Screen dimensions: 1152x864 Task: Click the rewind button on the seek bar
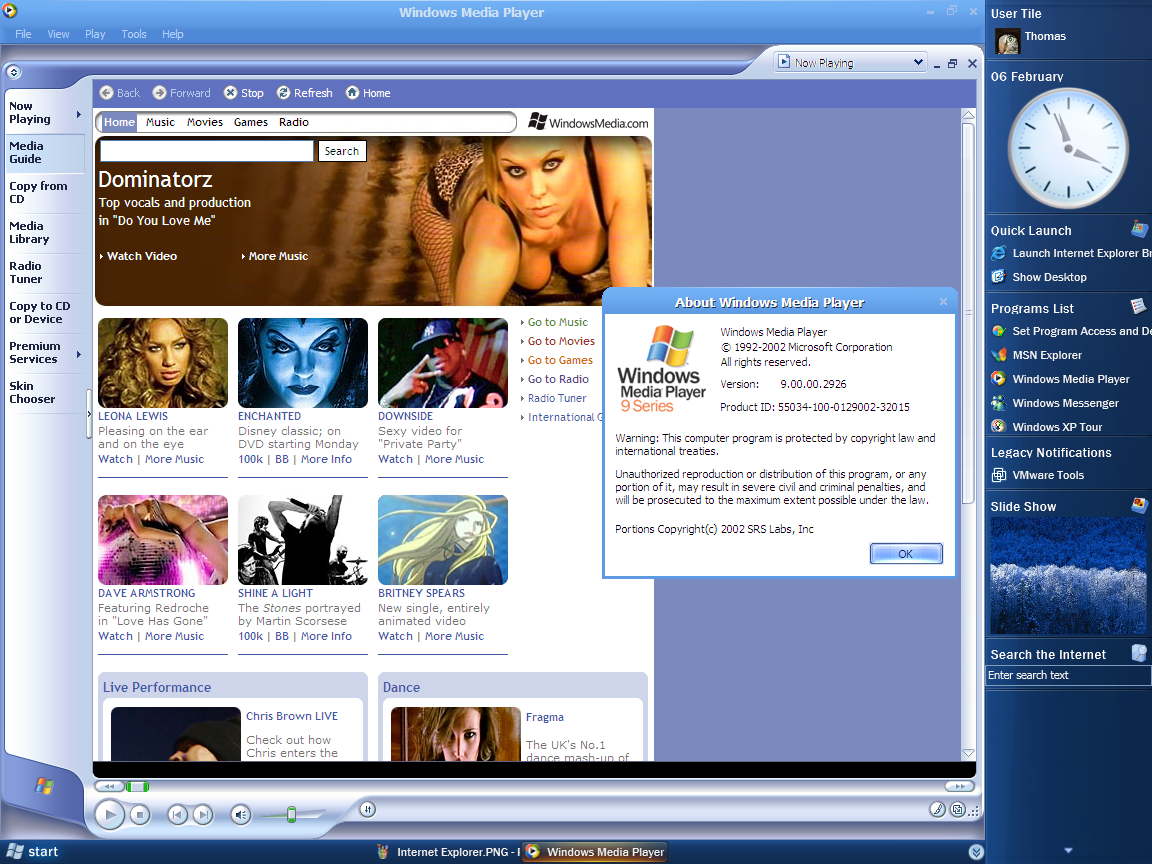pyautogui.click(x=109, y=786)
